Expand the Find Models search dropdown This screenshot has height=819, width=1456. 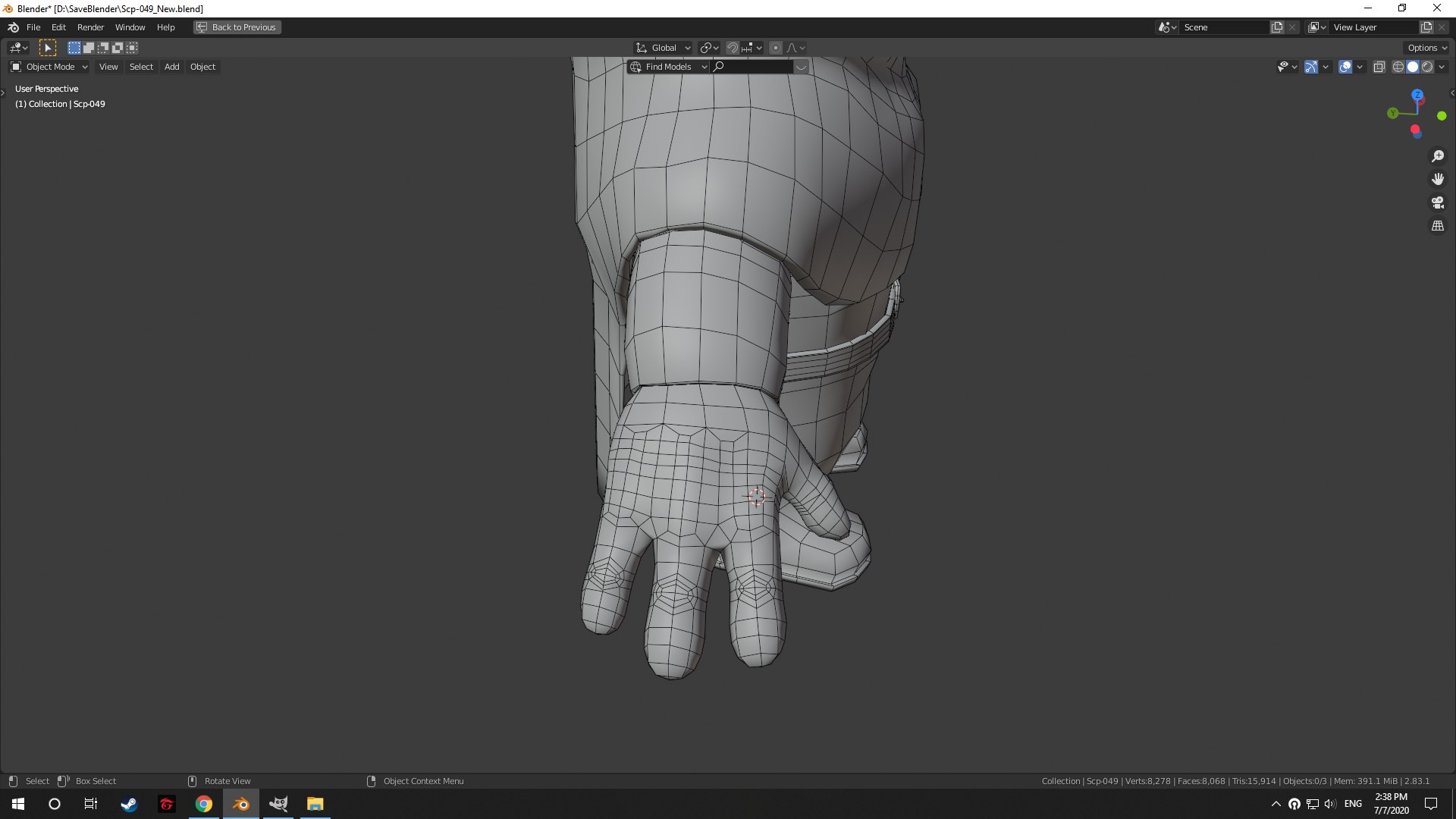tap(702, 66)
